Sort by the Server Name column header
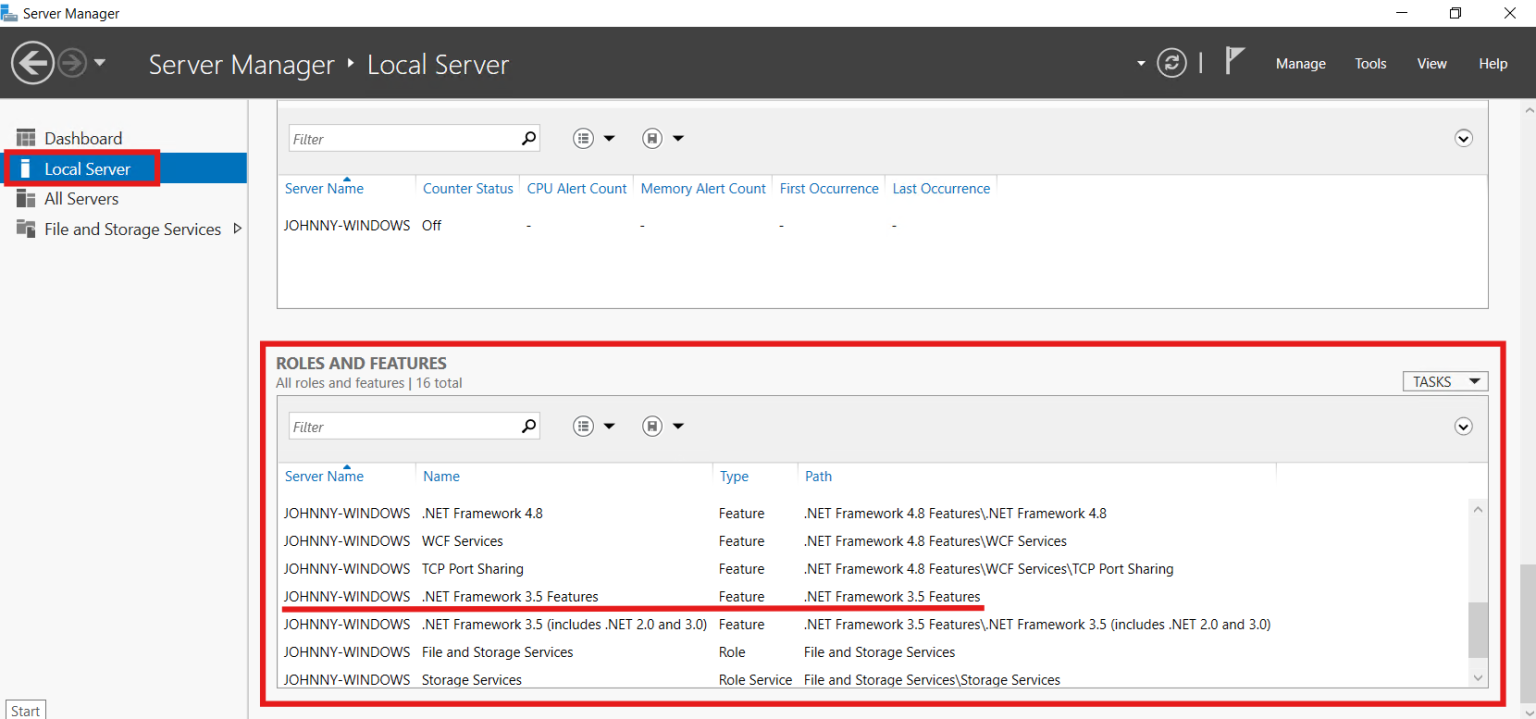This screenshot has height=719, width=1536. [323, 476]
